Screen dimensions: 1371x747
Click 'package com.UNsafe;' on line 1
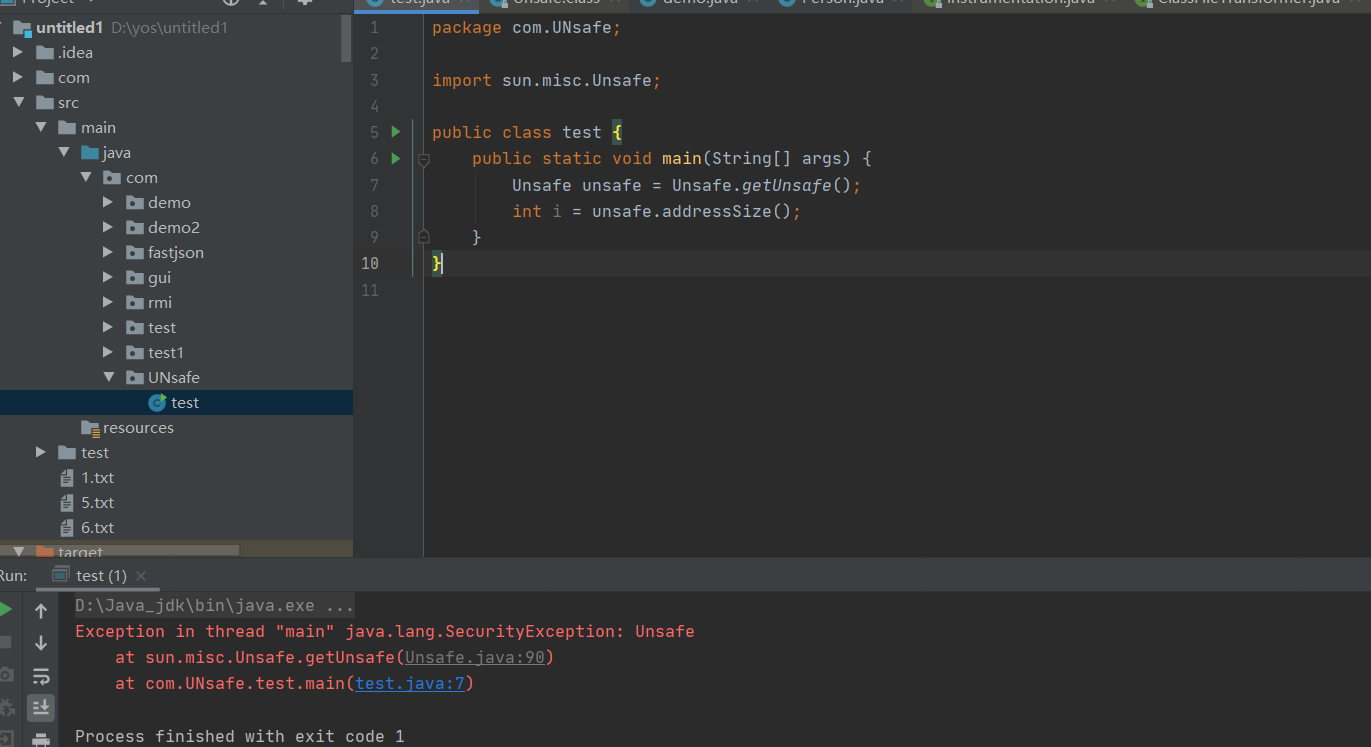click(x=527, y=28)
